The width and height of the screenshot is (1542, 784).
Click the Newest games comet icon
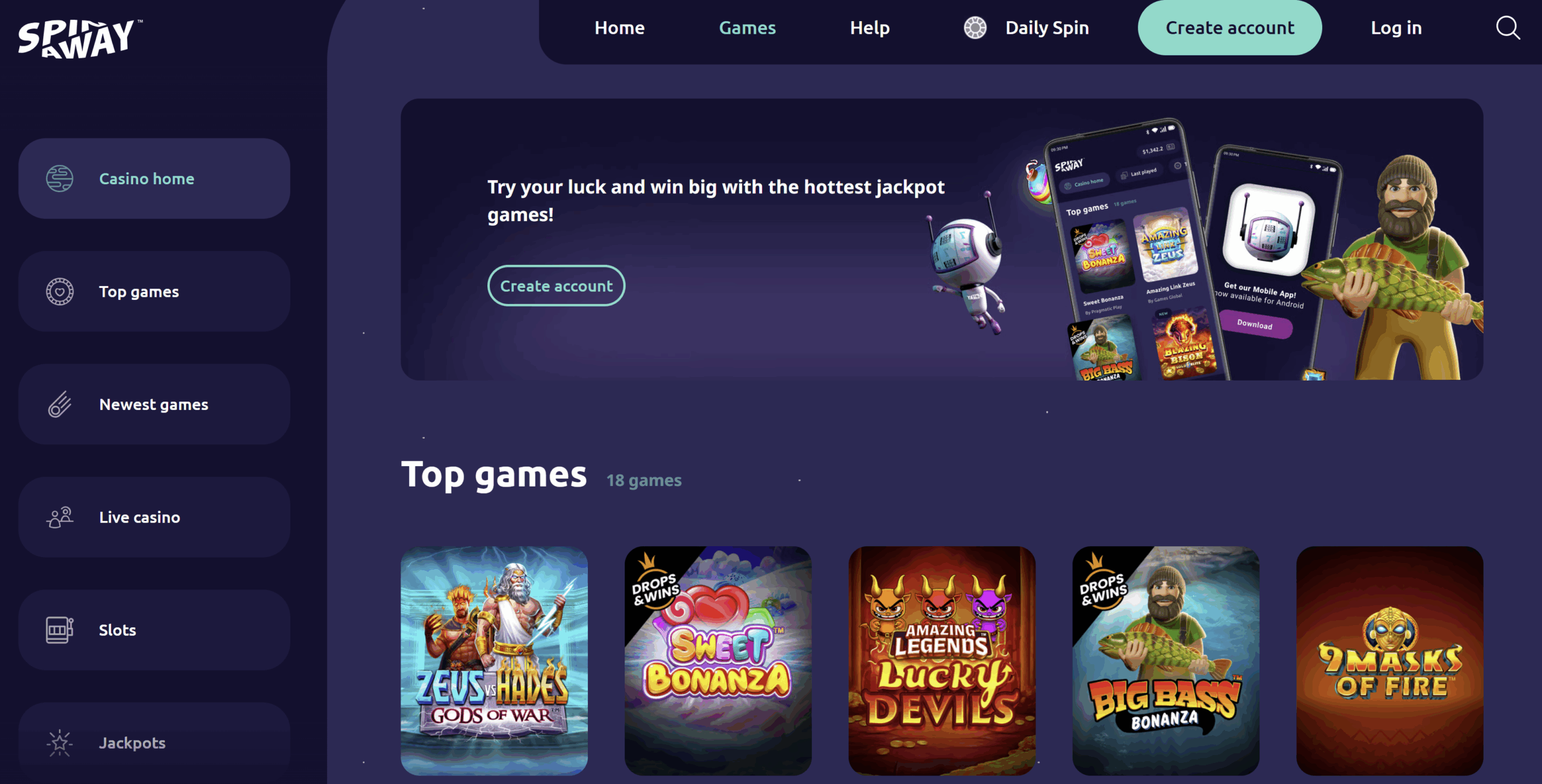[x=60, y=404]
